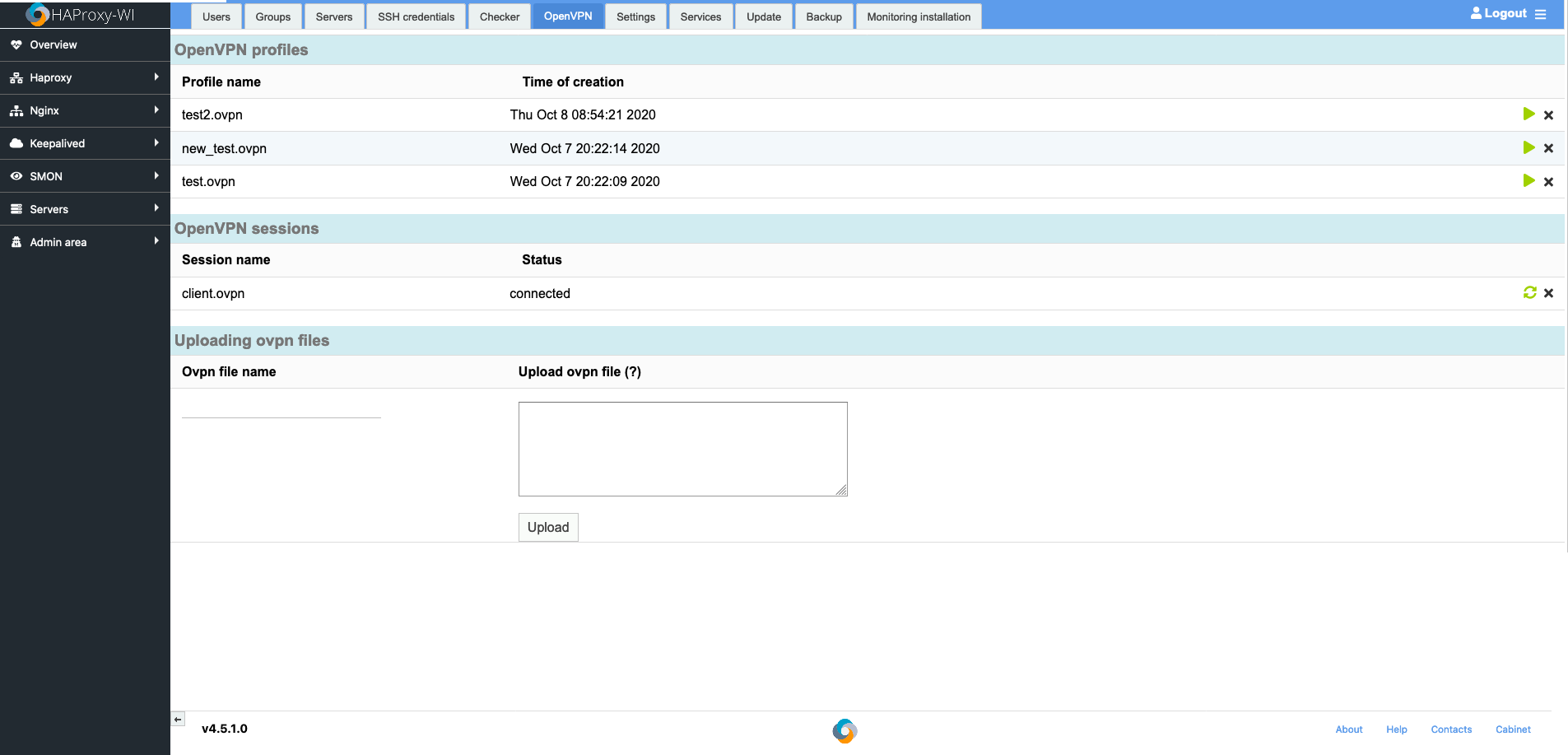Click the footer HAProxy-WI logo
The image size is (1568, 755).
(844, 730)
